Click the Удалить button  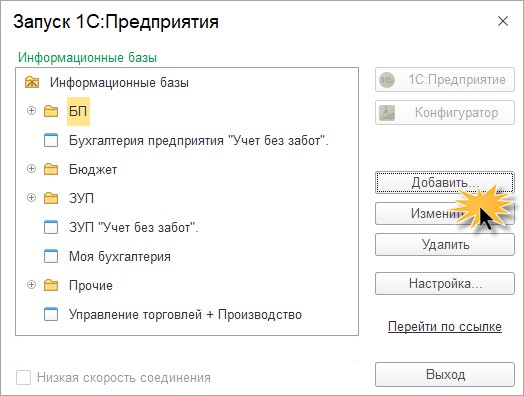445,245
